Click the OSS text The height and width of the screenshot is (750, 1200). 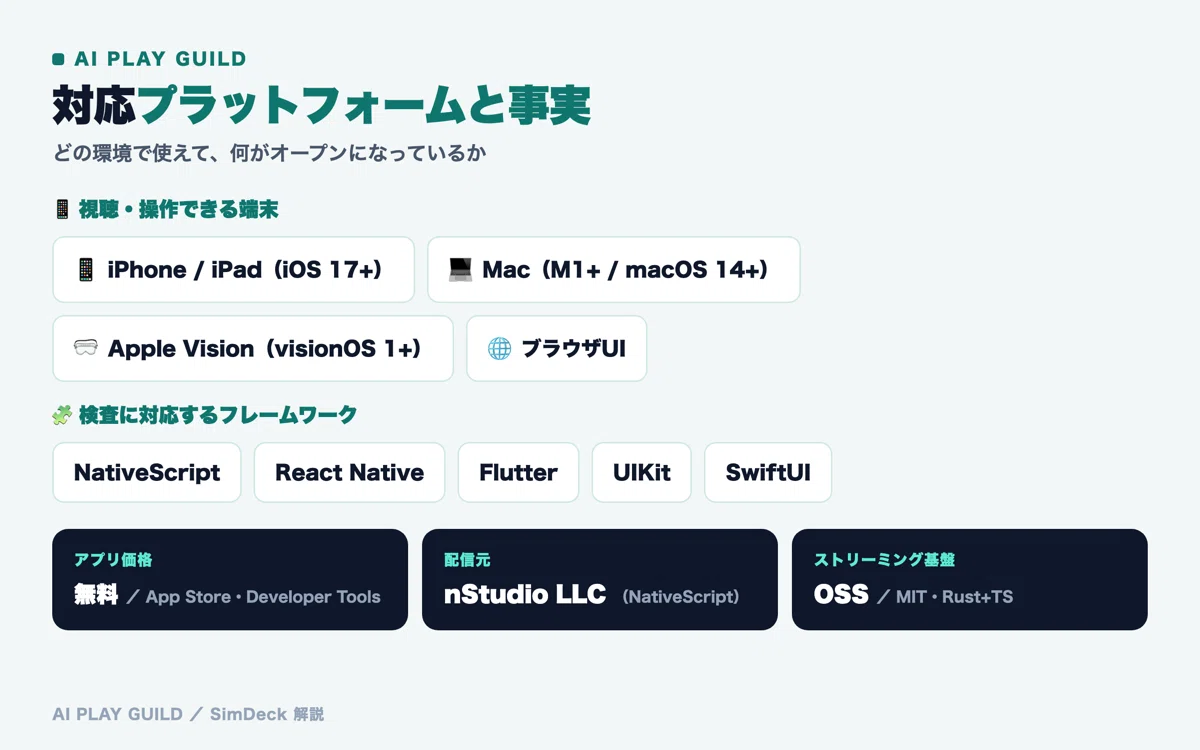pos(841,595)
